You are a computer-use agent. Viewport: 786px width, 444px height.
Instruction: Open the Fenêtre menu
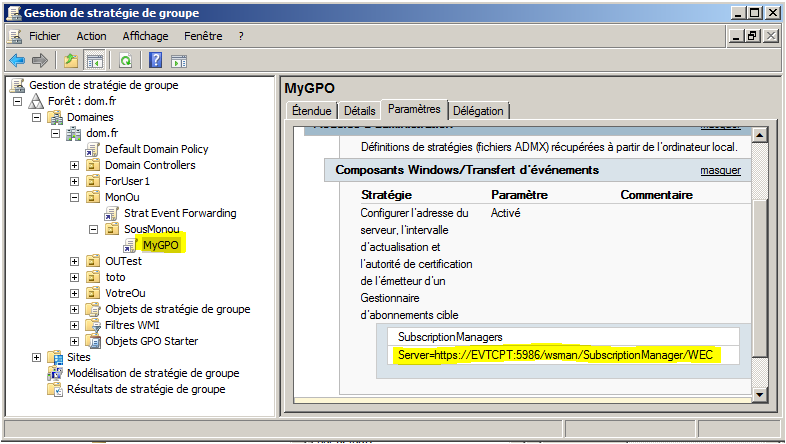[203, 36]
